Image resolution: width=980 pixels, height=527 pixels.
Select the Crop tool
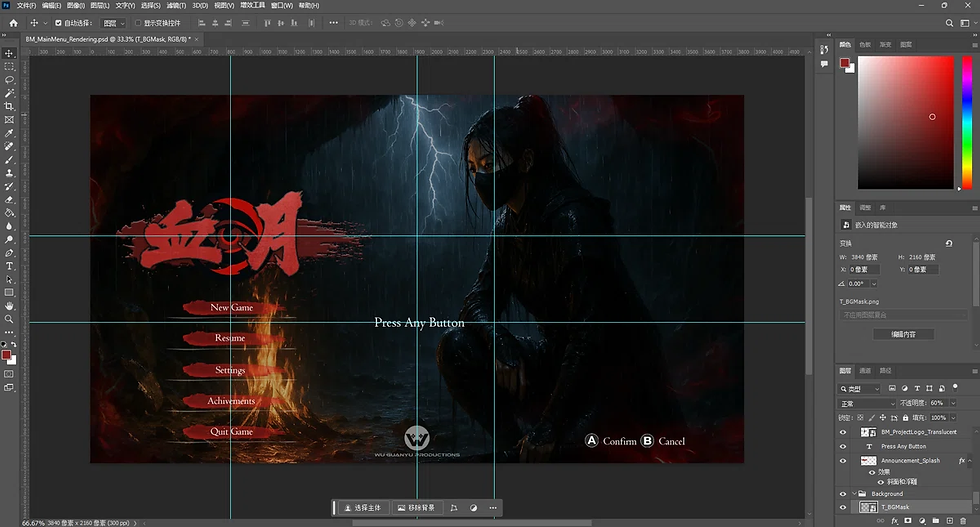[x=9, y=106]
